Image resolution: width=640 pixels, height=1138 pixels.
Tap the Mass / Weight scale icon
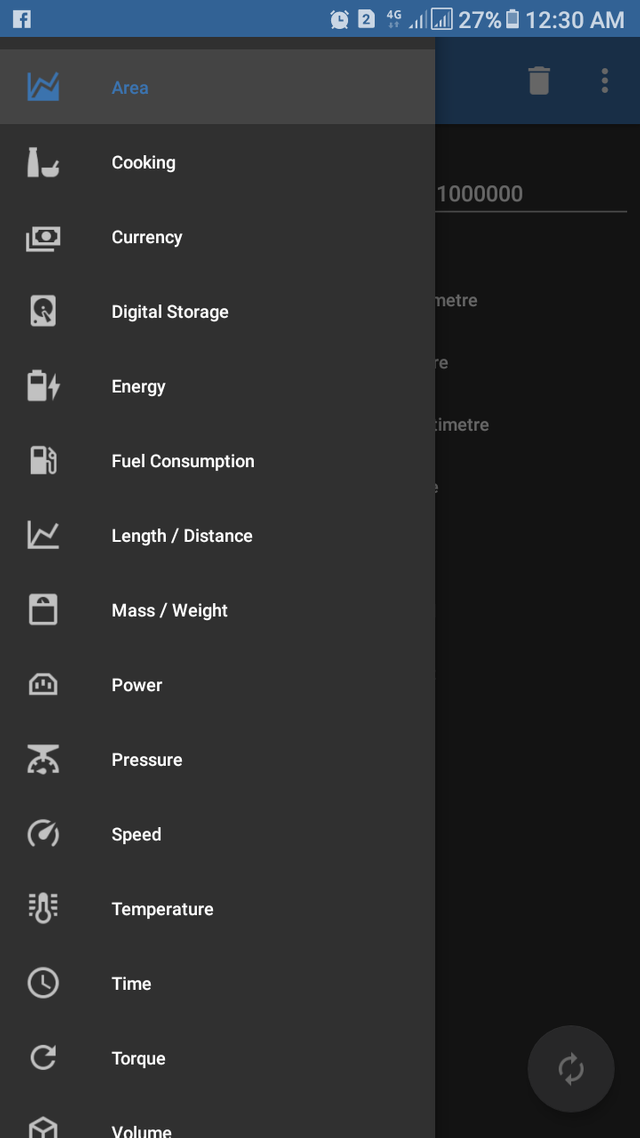[x=43, y=610]
